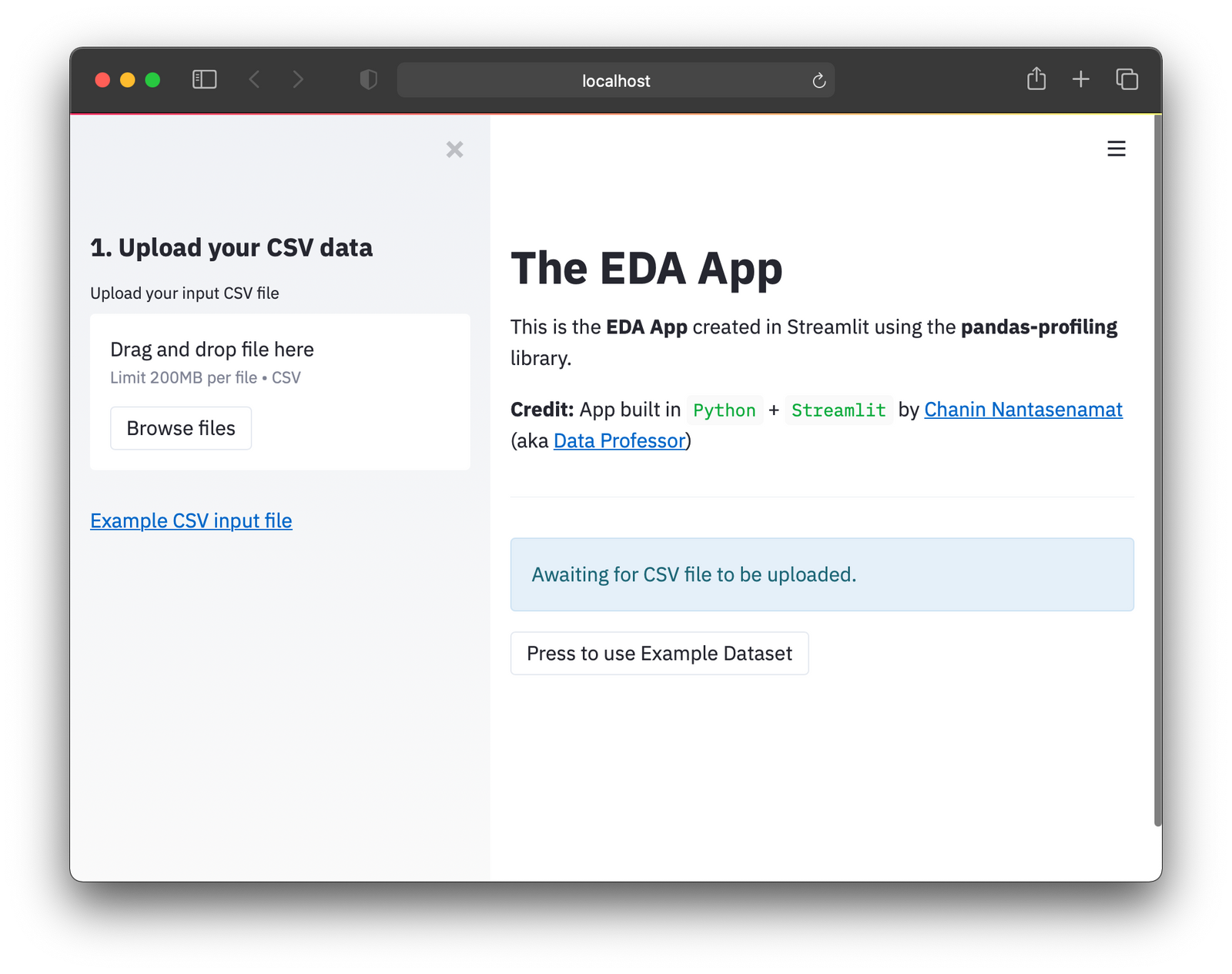
Task: Click inside the localhost address bar
Action: click(614, 79)
